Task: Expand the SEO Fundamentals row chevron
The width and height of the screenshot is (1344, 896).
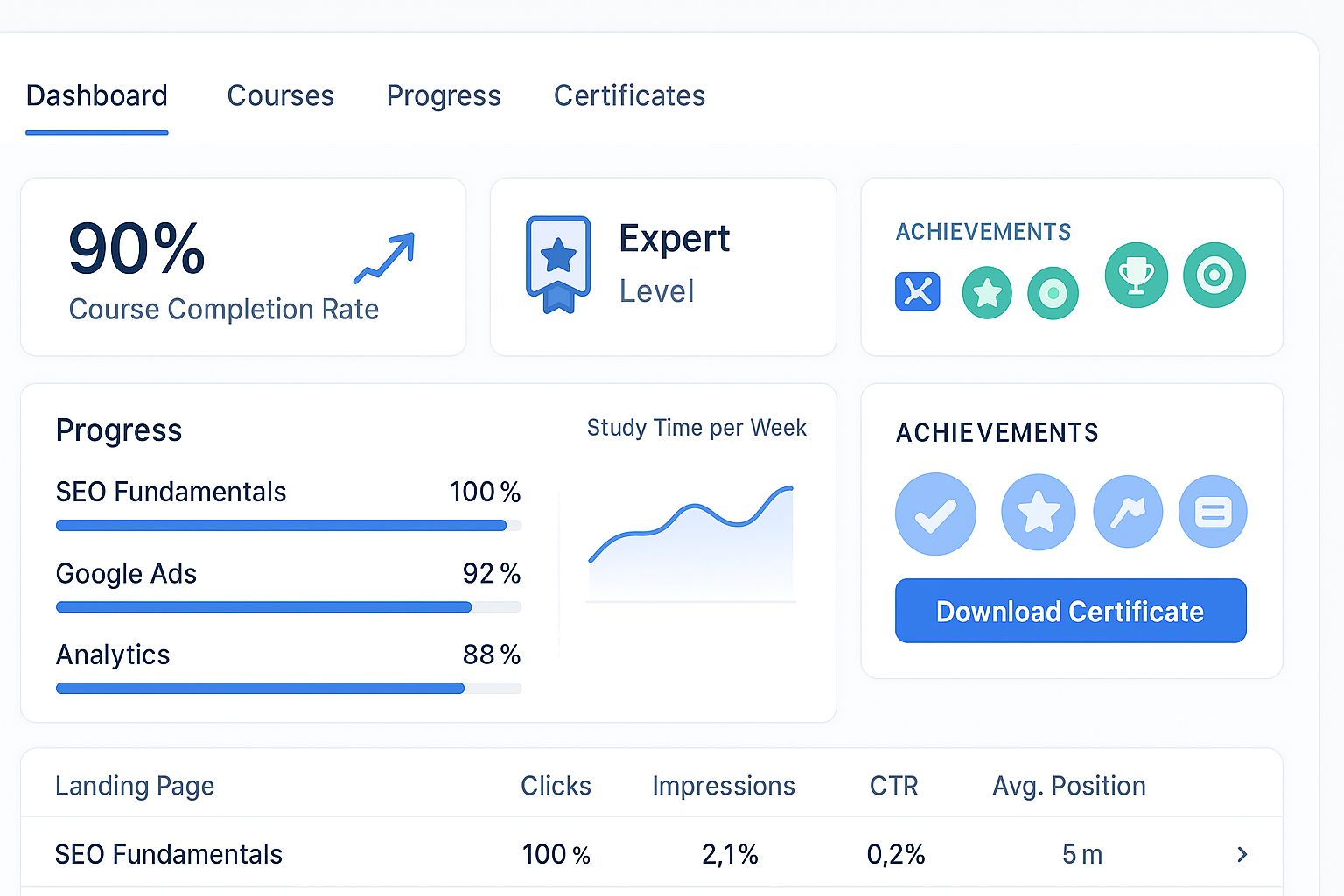Action: [x=1242, y=854]
